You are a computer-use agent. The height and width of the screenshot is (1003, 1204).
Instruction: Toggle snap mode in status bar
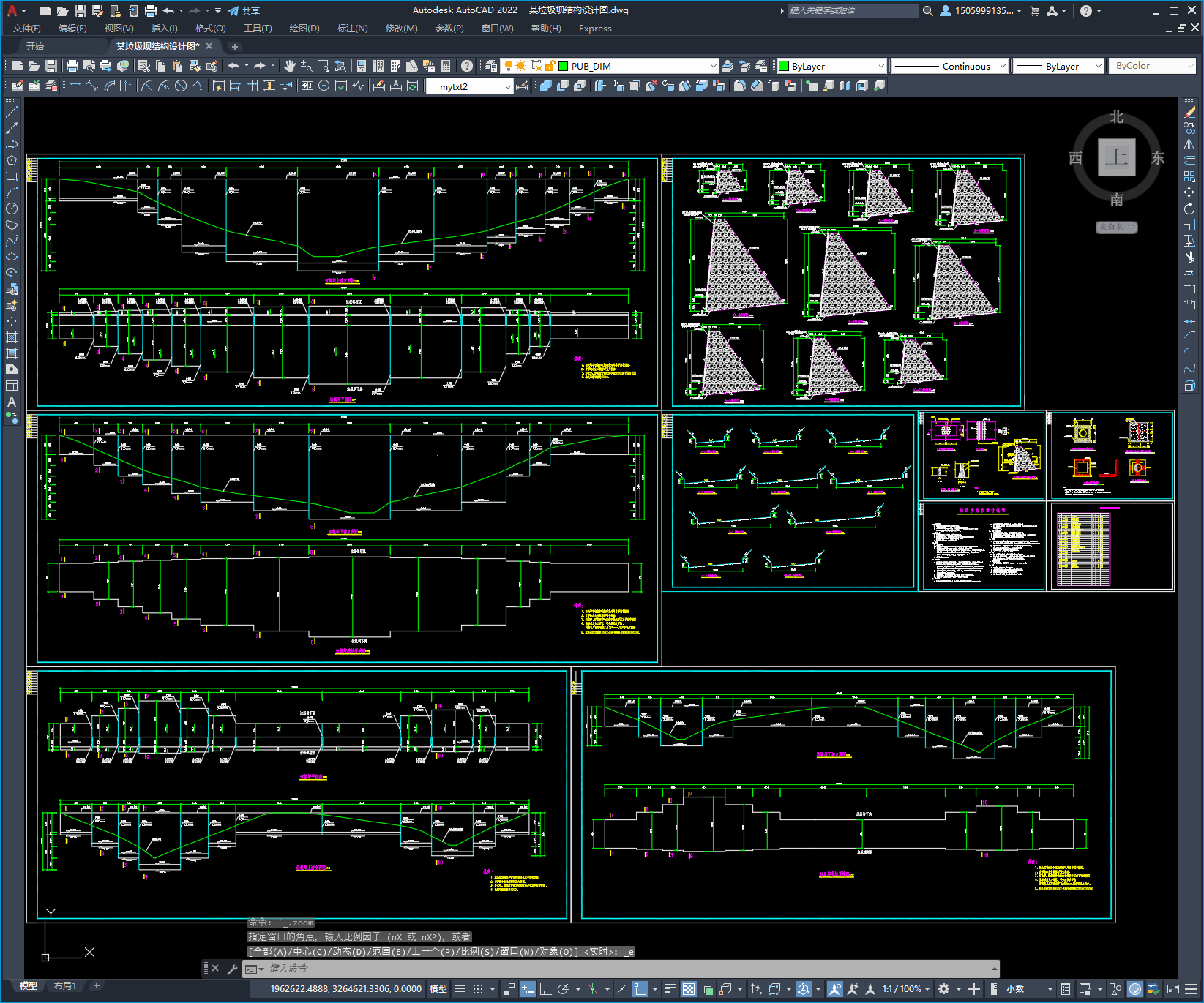[x=478, y=989]
